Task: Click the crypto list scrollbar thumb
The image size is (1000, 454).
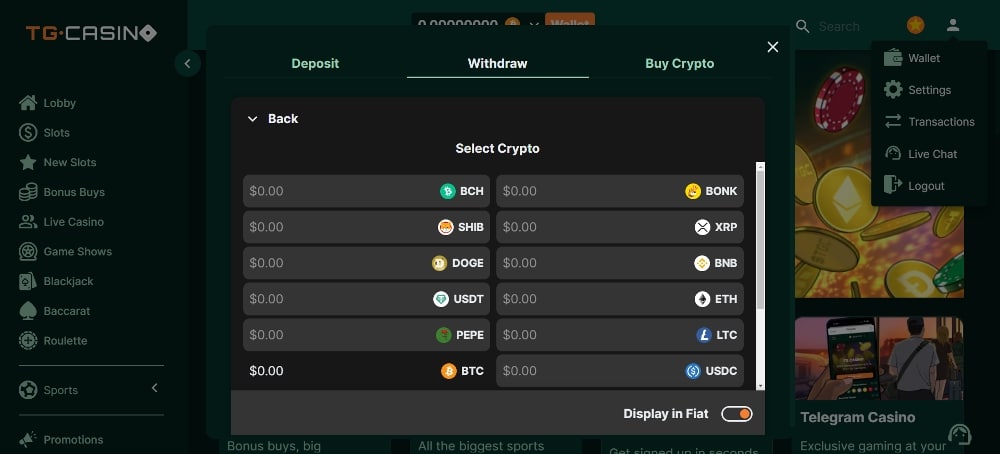Action: tap(760, 241)
